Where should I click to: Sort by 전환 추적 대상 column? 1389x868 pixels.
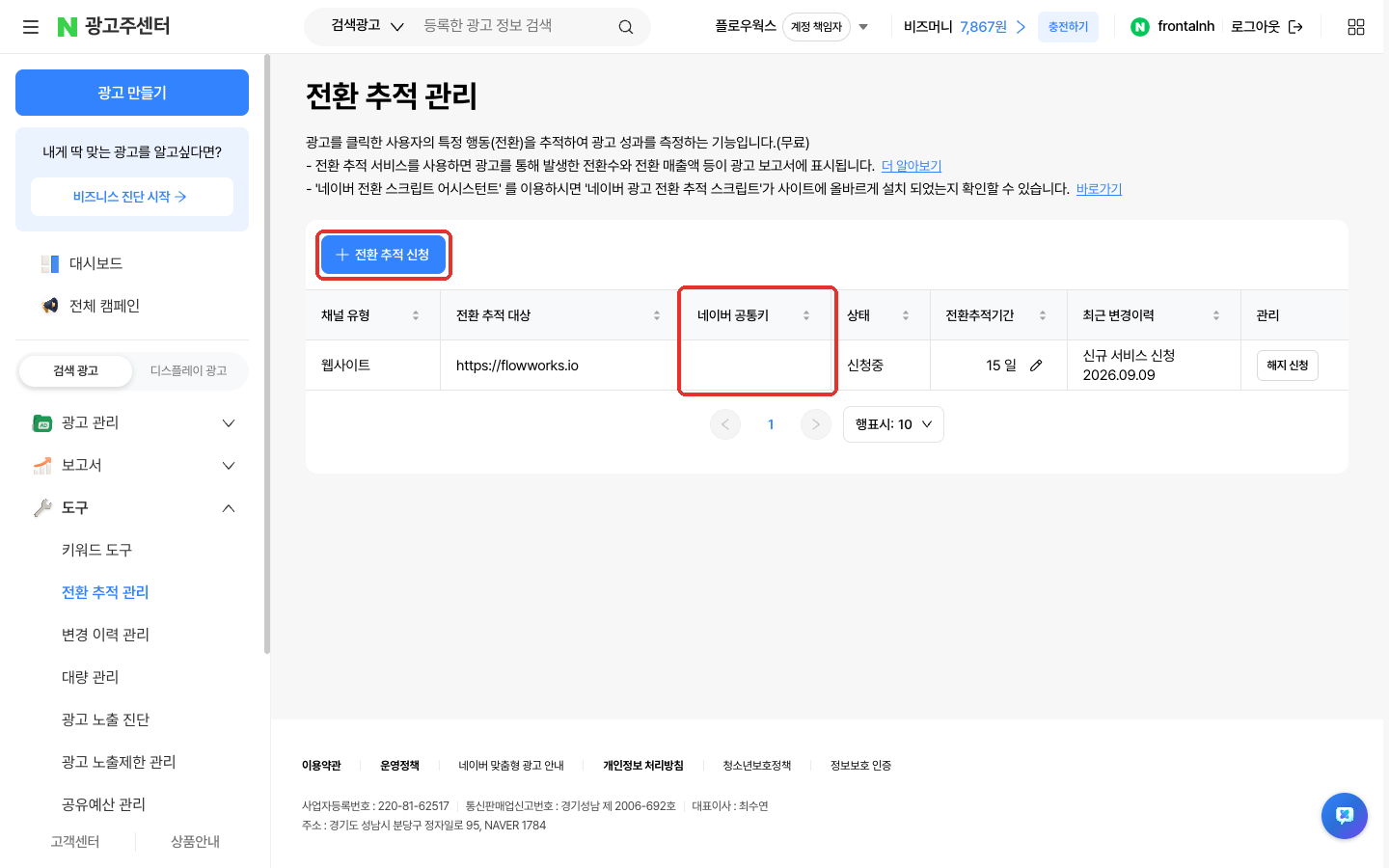coord(657,315)
